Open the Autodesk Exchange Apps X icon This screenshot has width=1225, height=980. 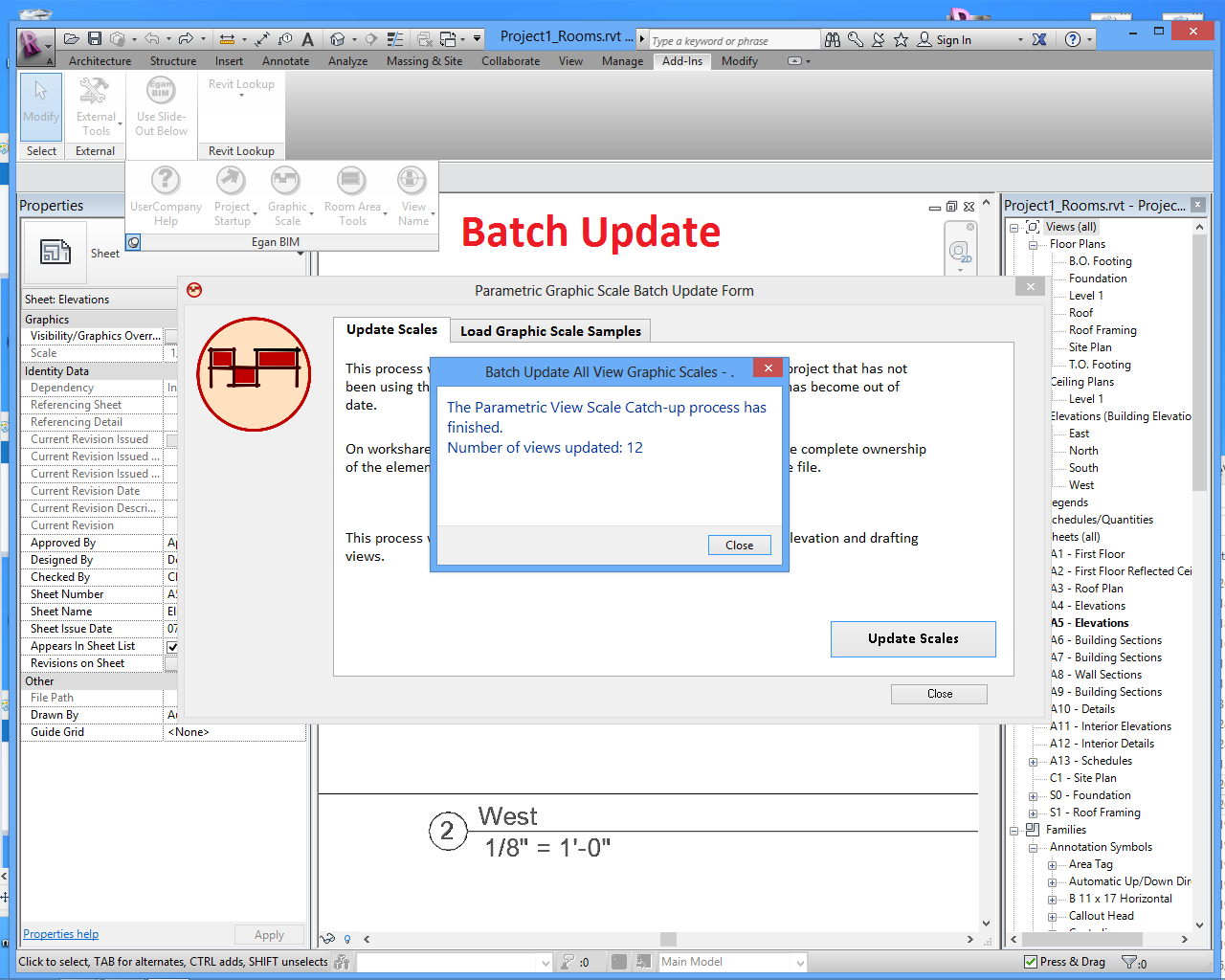1039,39
